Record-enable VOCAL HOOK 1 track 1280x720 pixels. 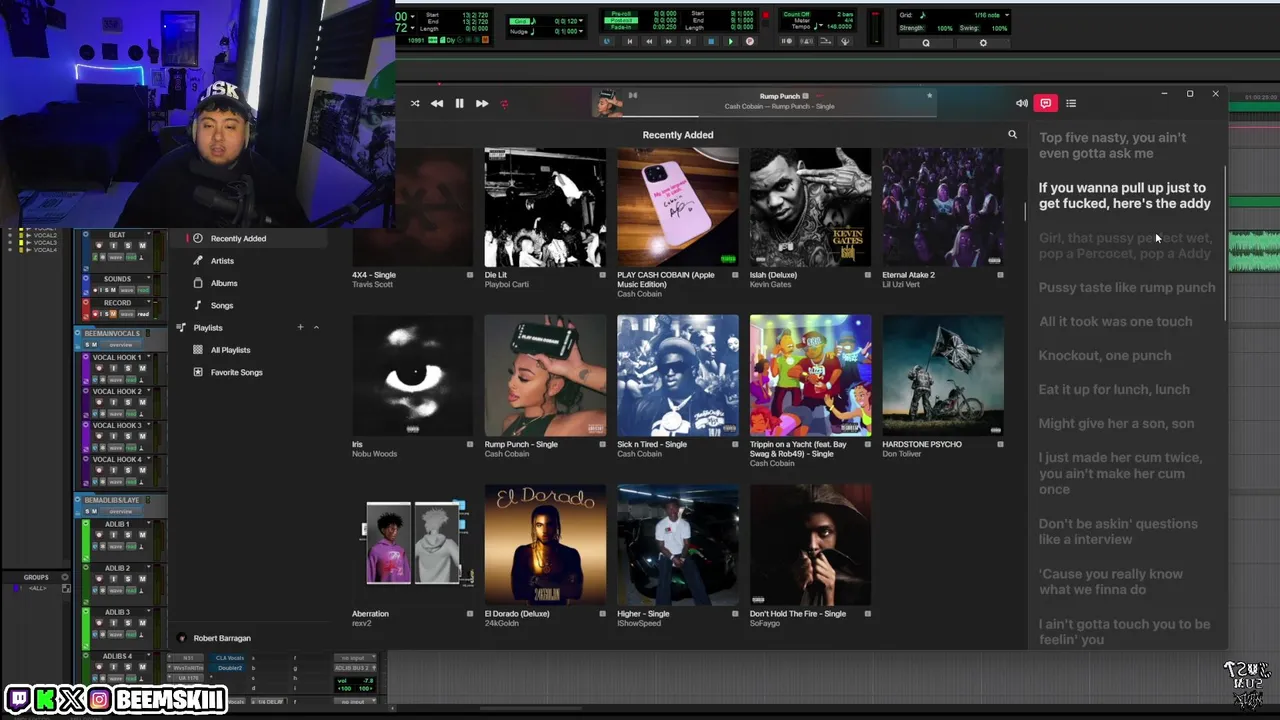tap(99, 368)
